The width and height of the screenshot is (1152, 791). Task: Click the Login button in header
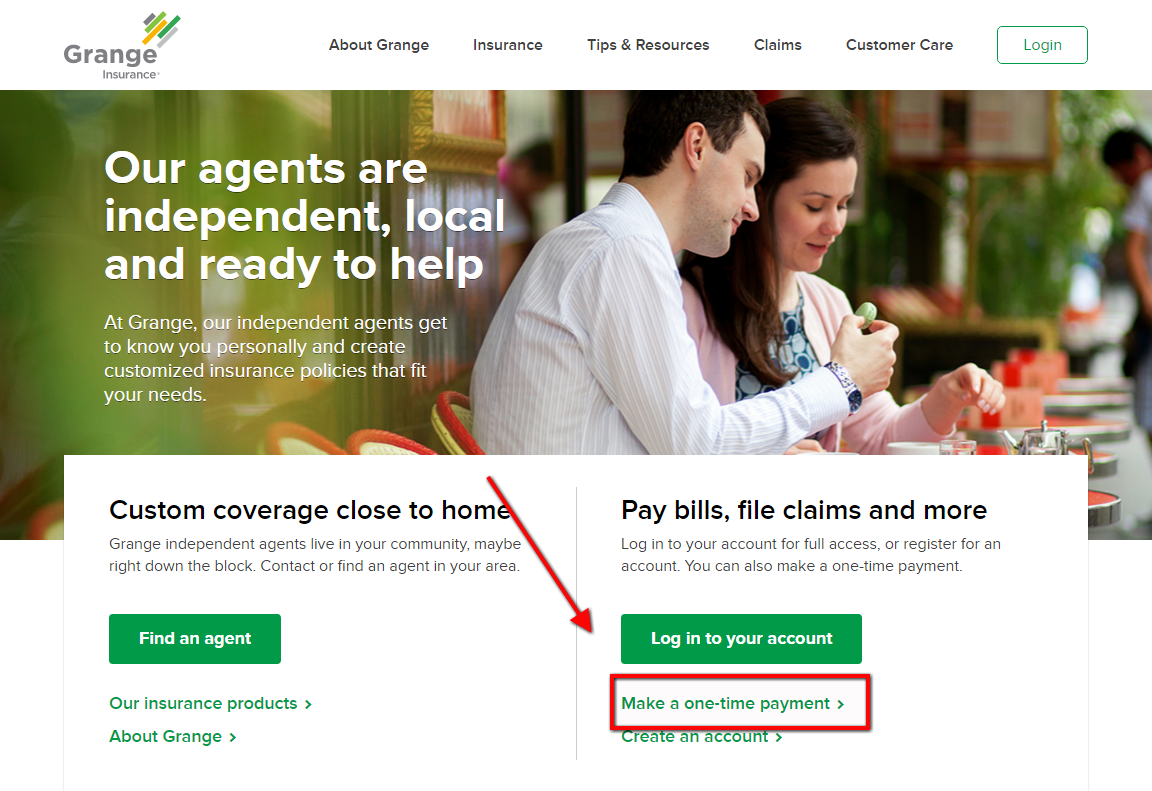(1042, 45)
